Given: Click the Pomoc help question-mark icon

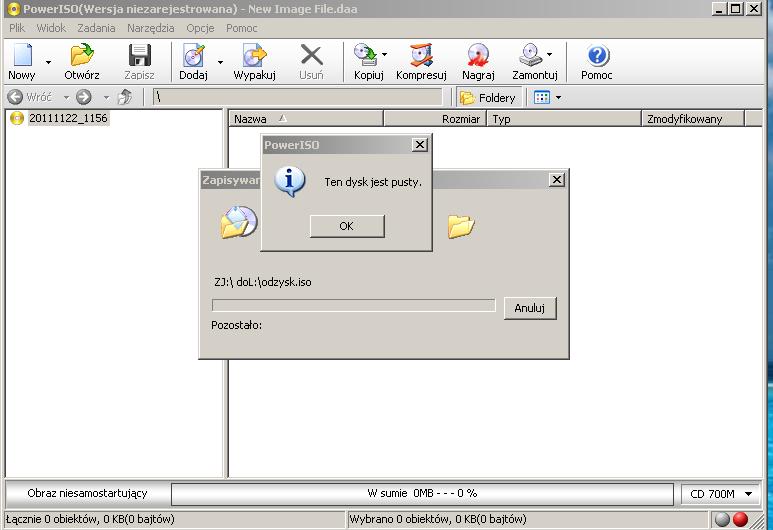Looking at the screenshot, I should click(597, 55).
